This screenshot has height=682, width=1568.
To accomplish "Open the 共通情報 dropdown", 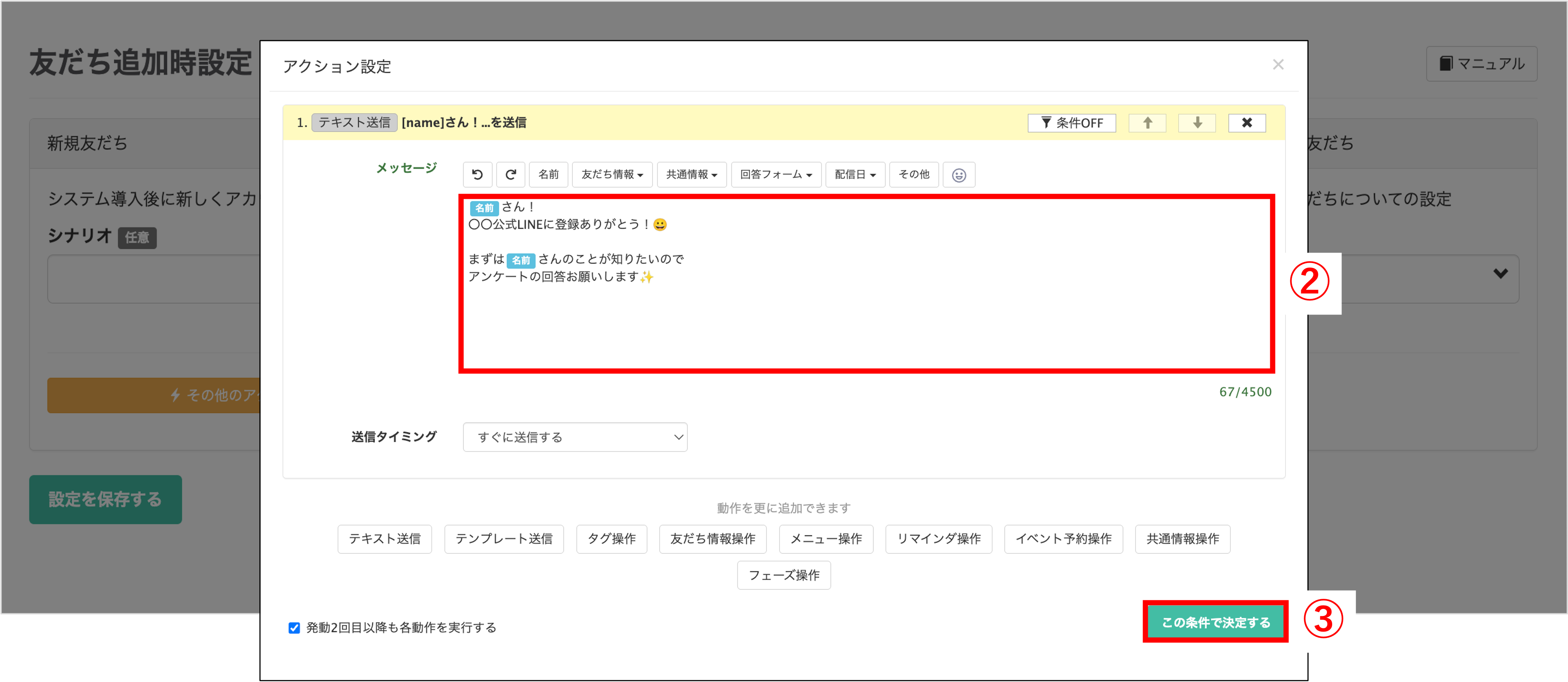I will pos(691,175).
